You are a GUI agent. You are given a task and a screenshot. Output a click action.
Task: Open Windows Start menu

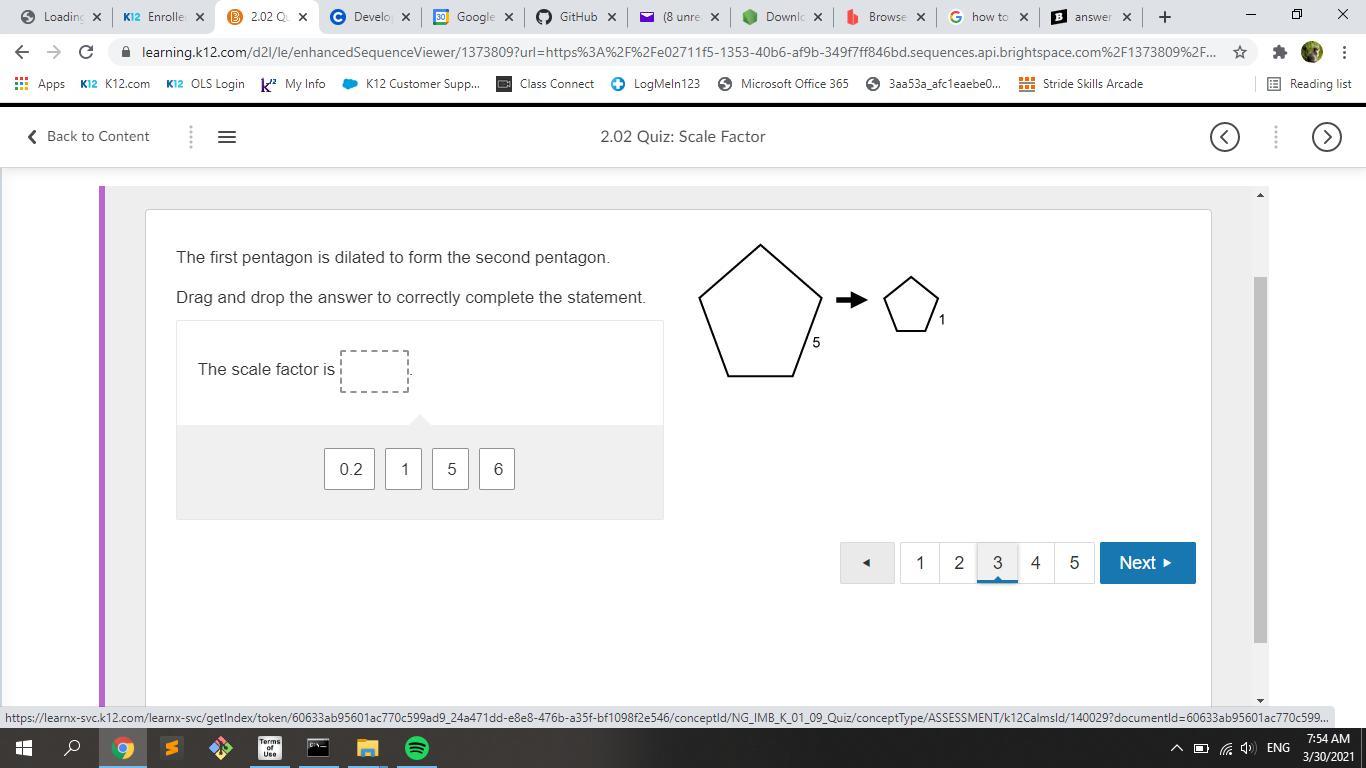pyautogui.click(x=24, y=748)
